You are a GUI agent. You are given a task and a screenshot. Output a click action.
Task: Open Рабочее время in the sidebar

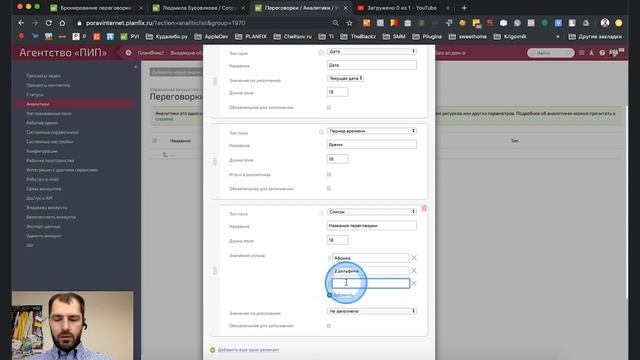42,123
